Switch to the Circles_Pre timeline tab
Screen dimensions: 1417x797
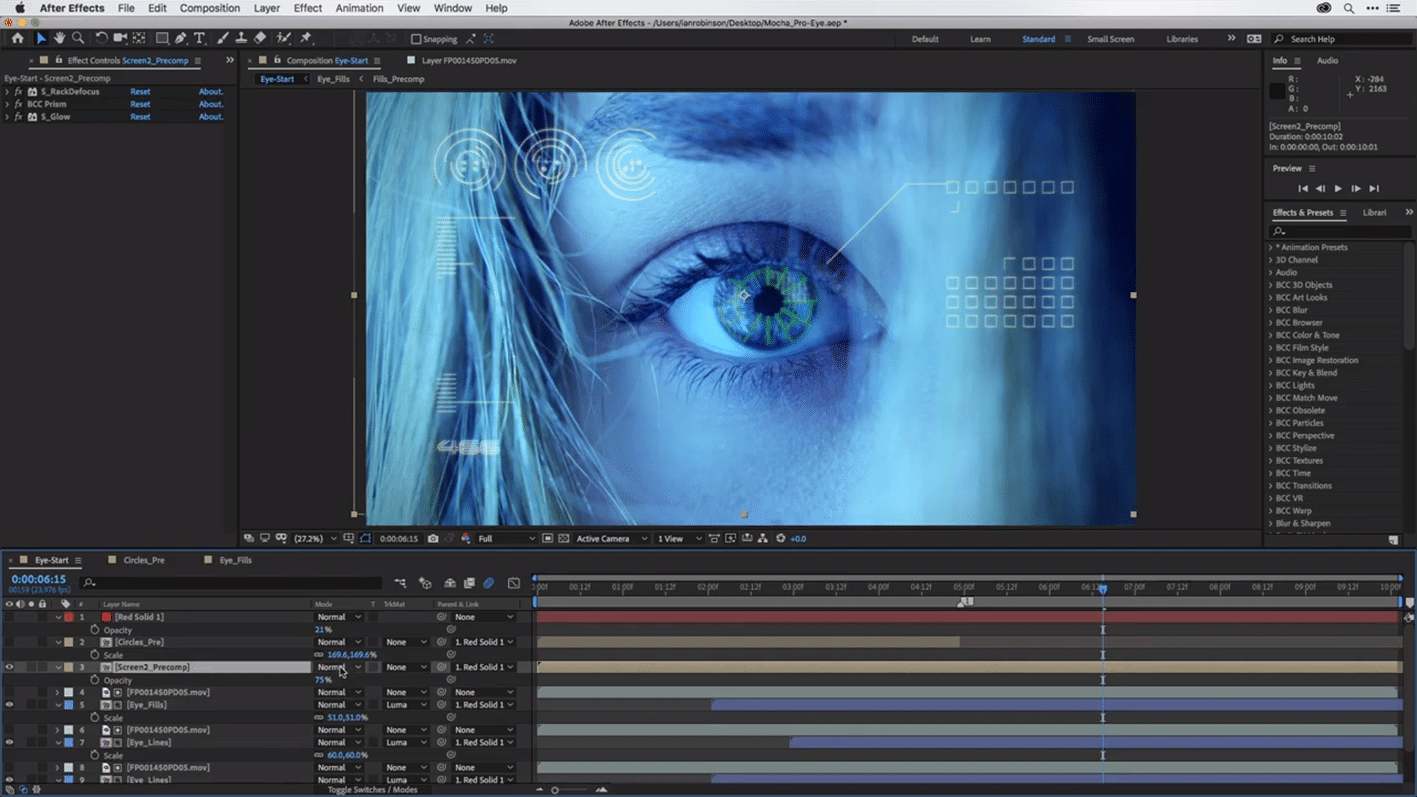point(144,560)
